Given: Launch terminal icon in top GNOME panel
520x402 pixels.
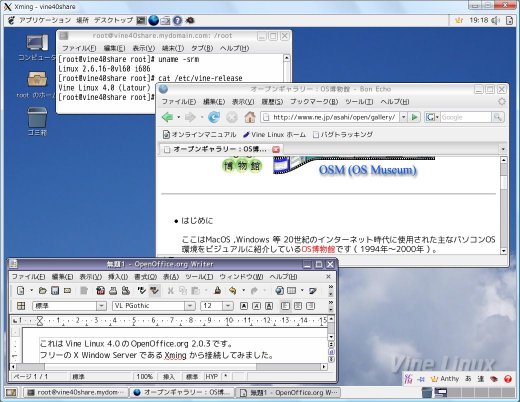Looking at the screenshot, I should click(141, 21).
